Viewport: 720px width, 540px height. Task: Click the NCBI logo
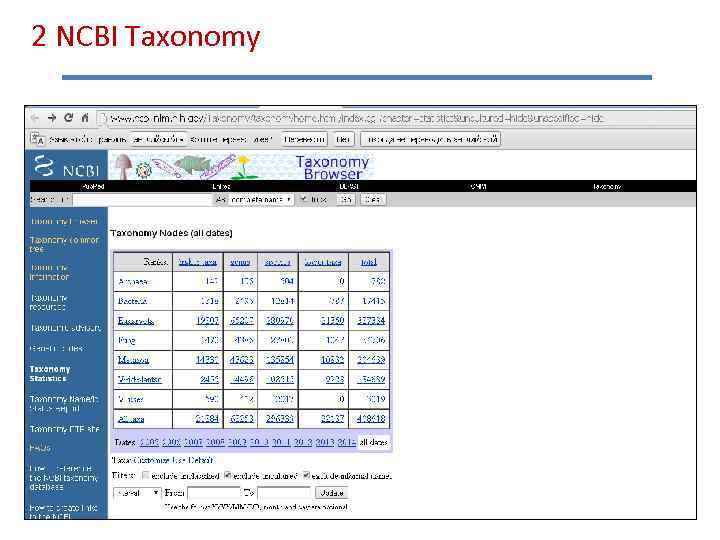pos(67,167)
